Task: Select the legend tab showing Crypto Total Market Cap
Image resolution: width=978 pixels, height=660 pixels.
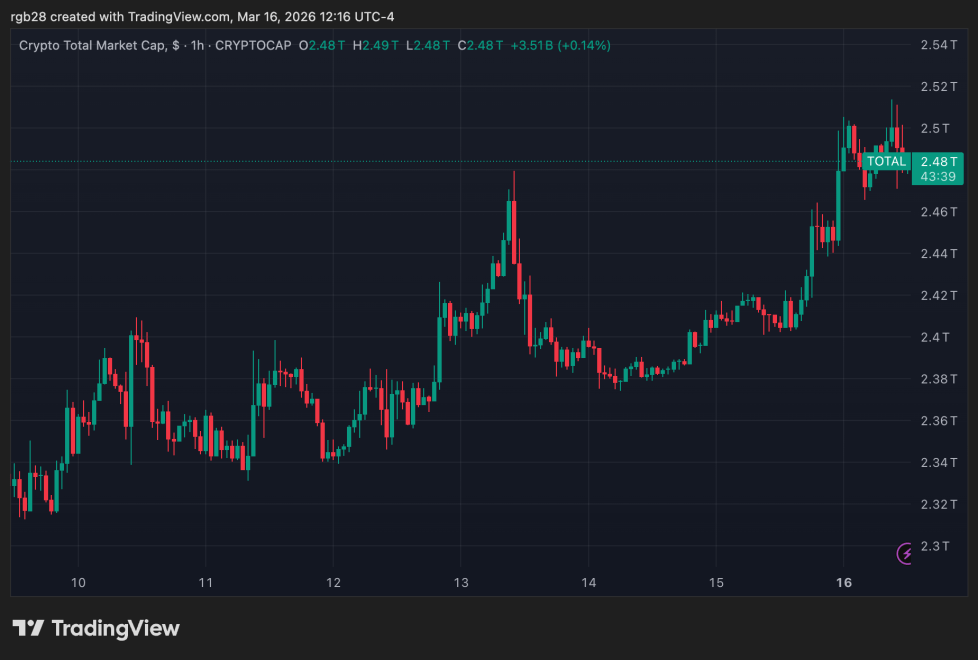Action: (x=103, y=45)
